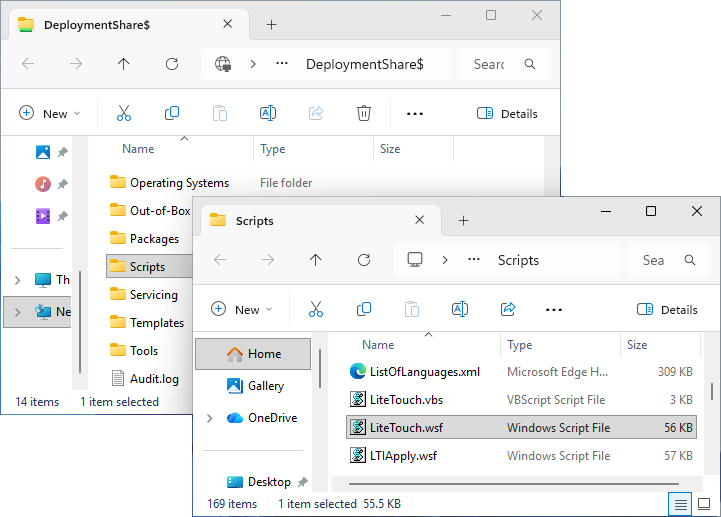Click pinned Pictures icon in DeploymentShare$ sidebar
The width and height of the screenshot is (721, 517).
pos(43,152)
